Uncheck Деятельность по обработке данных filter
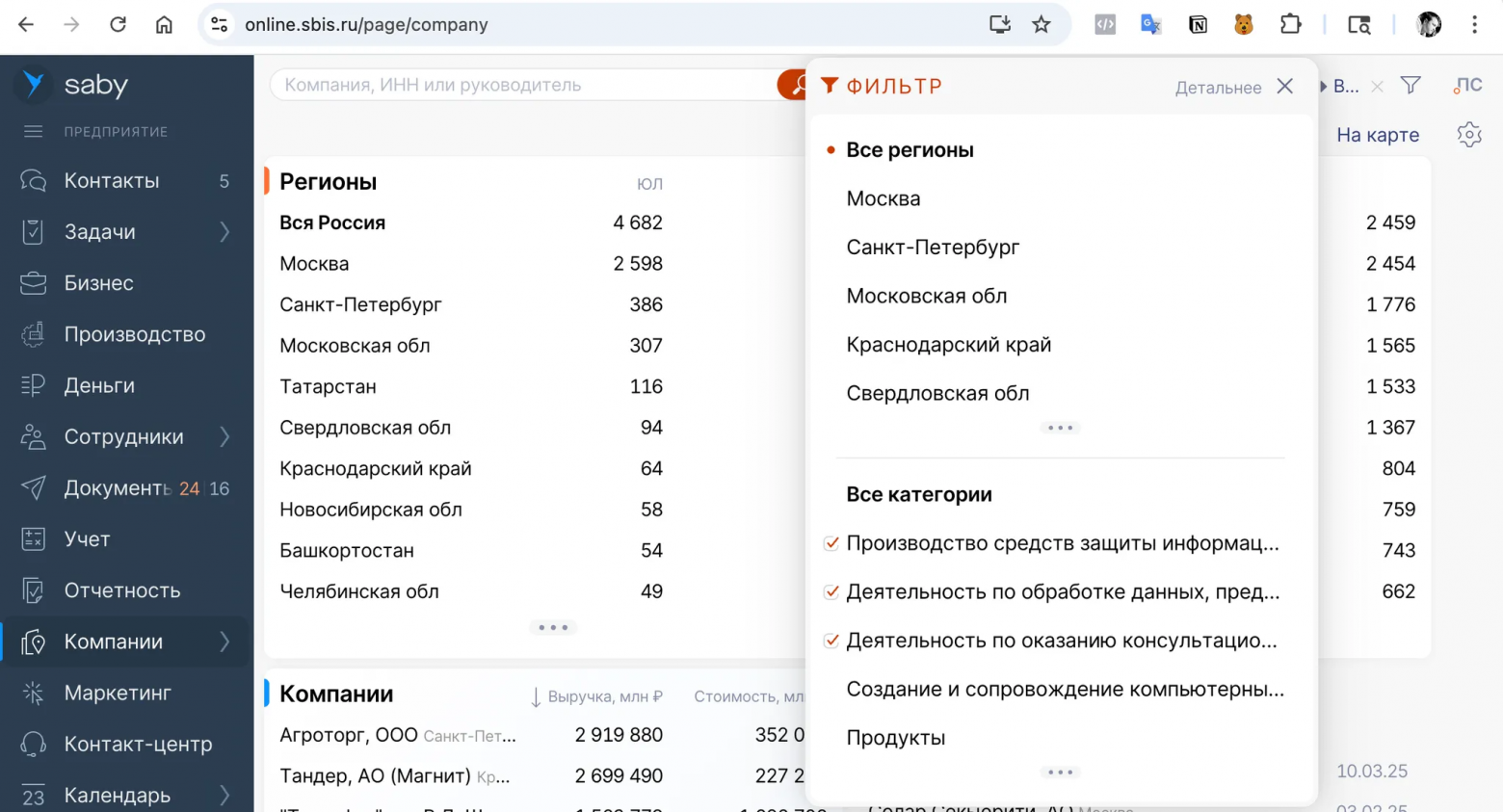This screenshot has height=812, width=1503. coord(831,591)
